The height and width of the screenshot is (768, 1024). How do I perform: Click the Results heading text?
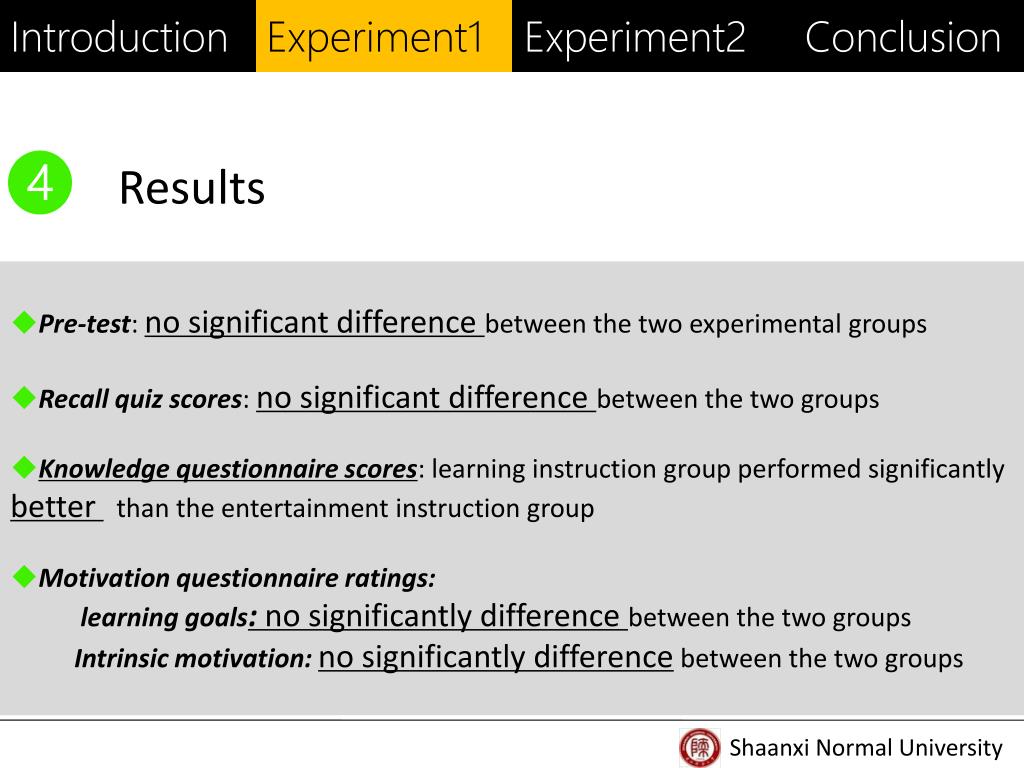(x=192, y=188)
